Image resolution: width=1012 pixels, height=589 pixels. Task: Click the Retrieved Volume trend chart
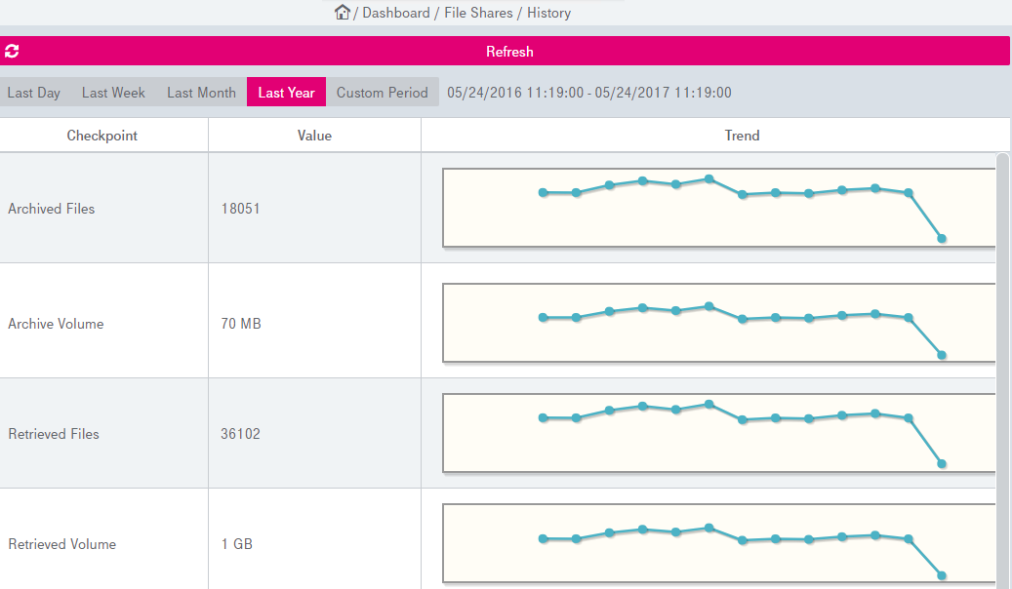[x=718, y=543]
